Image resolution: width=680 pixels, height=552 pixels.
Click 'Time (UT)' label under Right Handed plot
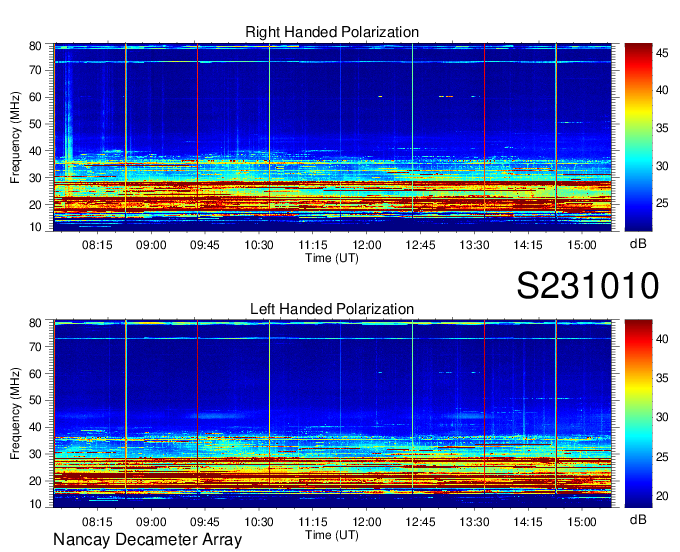tap(332, 258)
